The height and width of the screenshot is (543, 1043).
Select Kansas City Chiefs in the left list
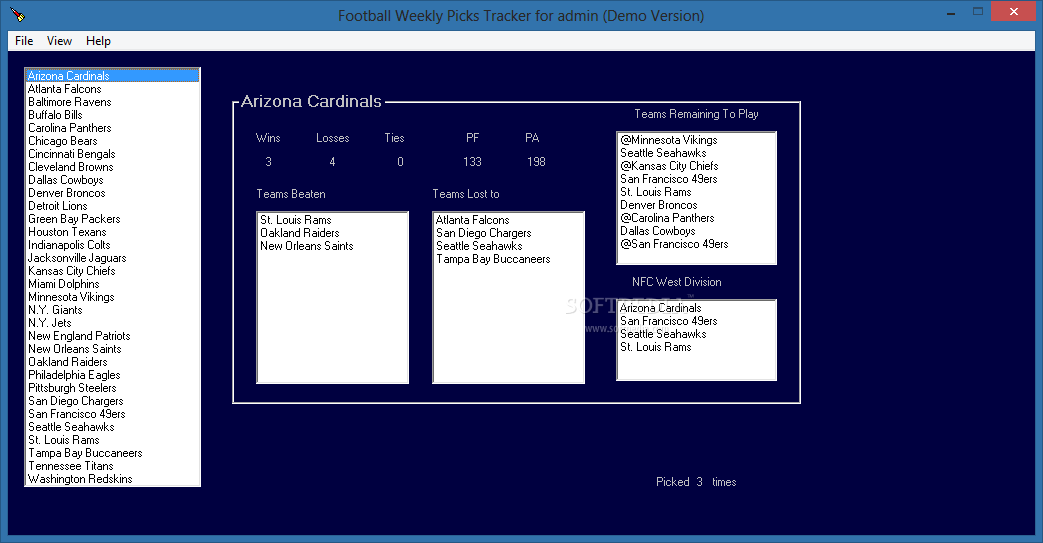point(112,270)
